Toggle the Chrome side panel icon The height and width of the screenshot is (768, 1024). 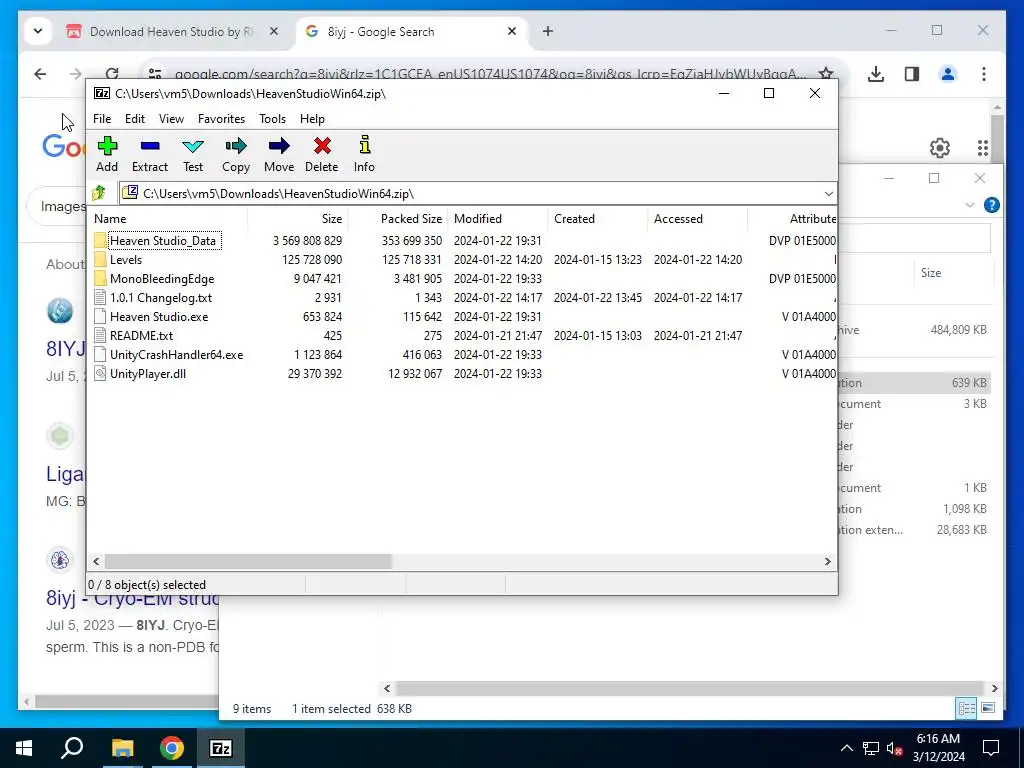point(912,74)
